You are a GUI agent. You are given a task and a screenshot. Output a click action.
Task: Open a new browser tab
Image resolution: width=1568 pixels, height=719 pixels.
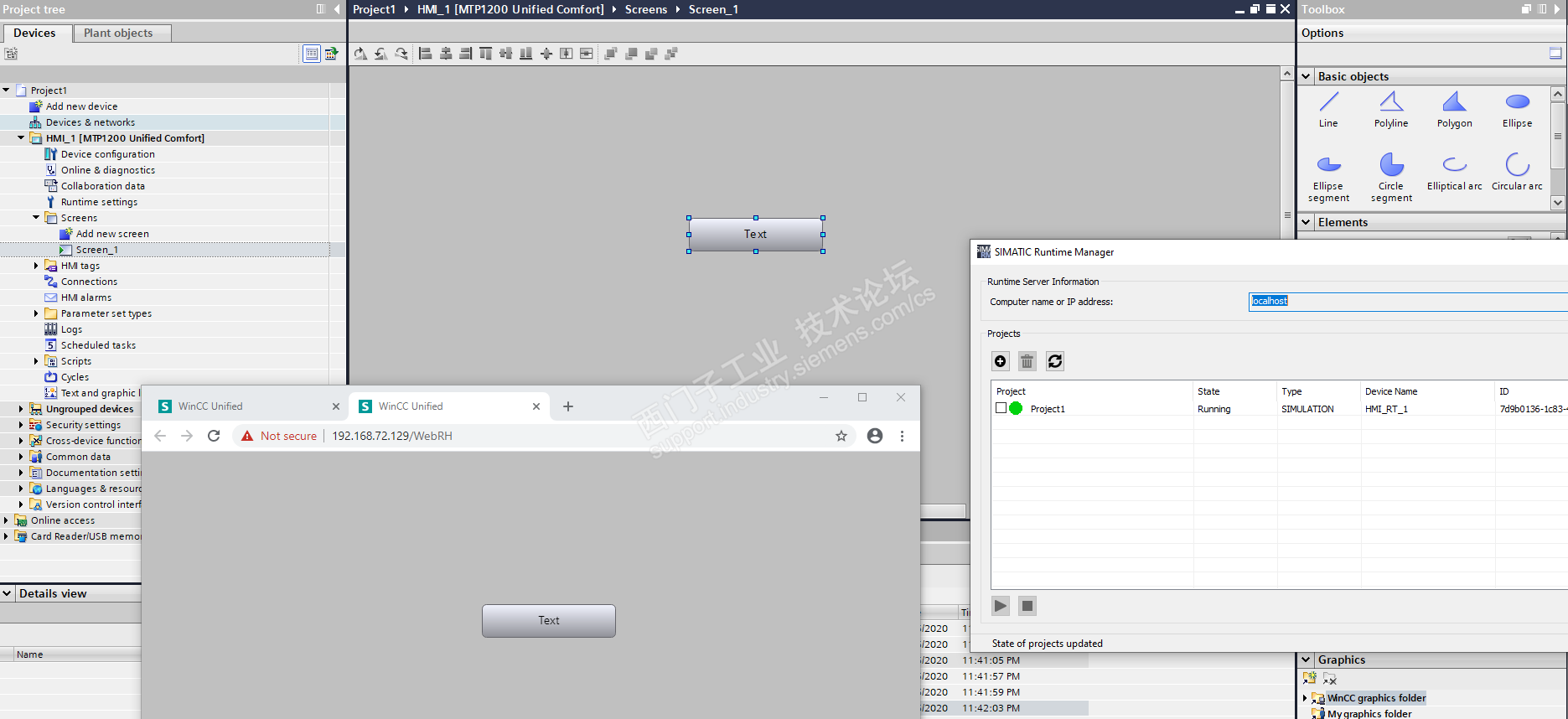click(x=568, y=406)
